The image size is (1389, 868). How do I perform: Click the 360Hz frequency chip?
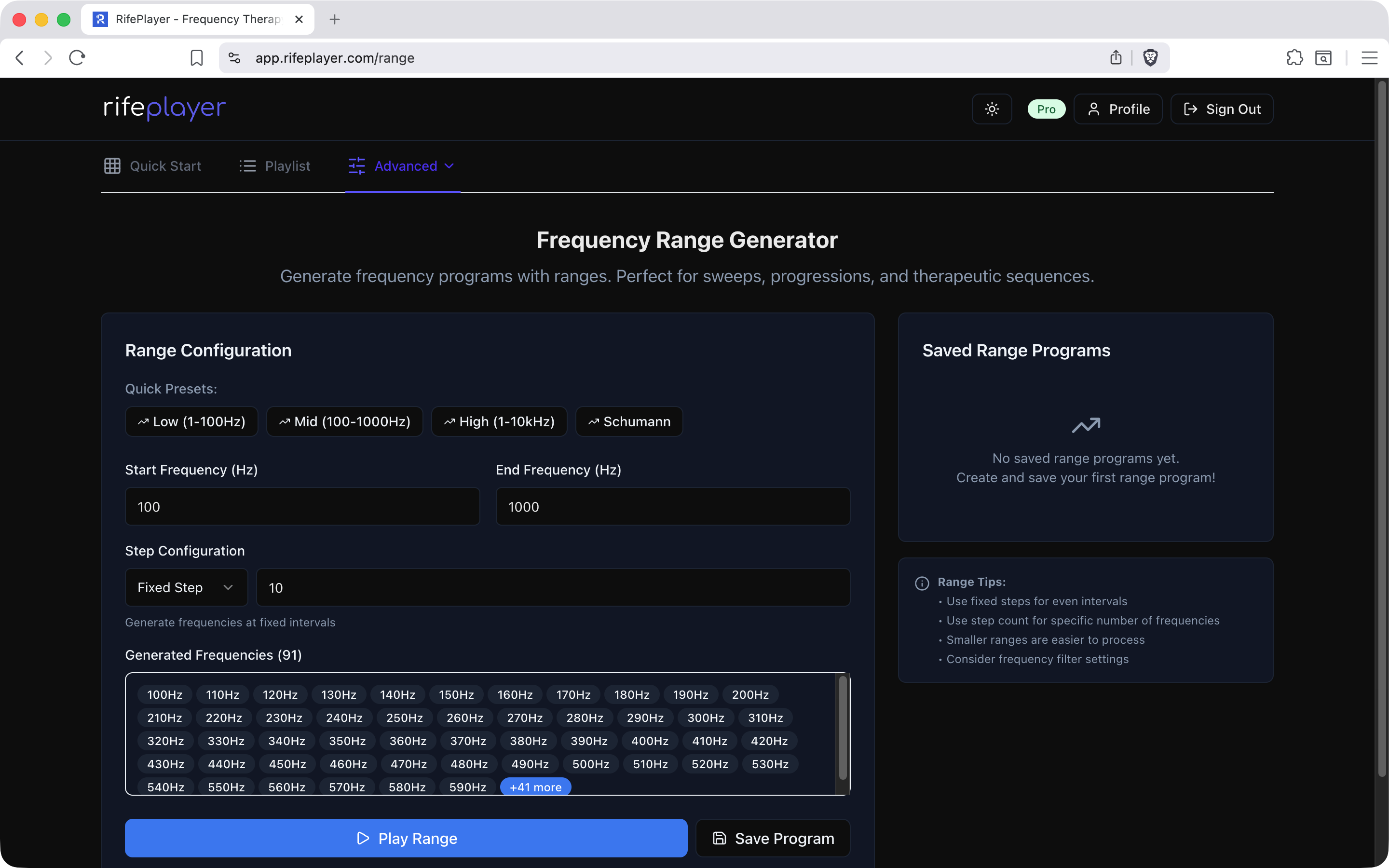[408, 741]
